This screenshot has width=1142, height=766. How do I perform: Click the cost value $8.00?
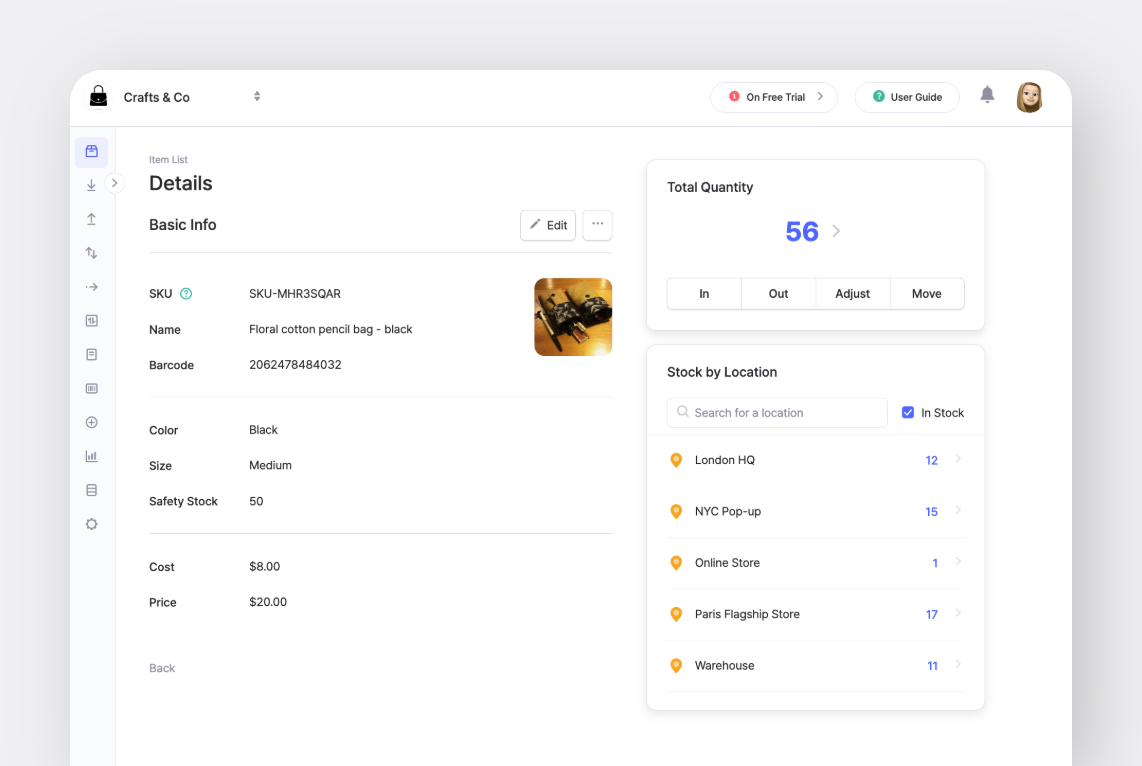click(264, 566)
